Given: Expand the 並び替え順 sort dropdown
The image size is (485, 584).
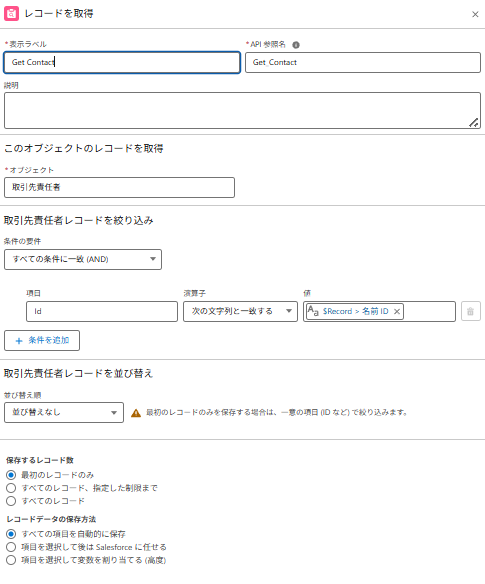Looking at the screenshot, I should click(x=64, y=412).
